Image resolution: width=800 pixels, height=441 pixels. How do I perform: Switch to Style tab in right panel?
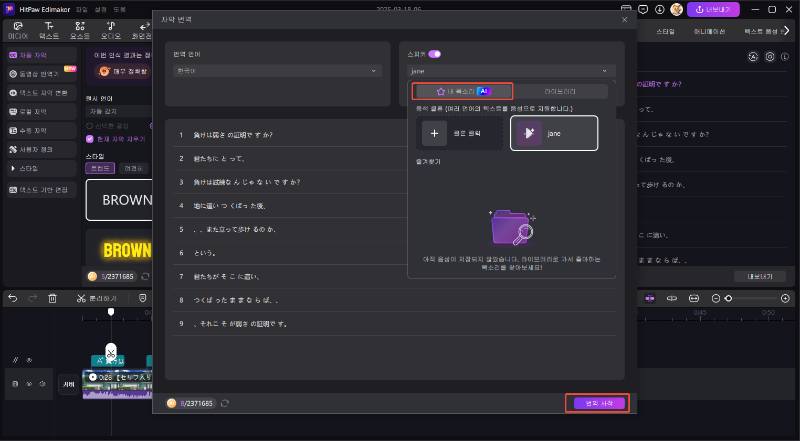[x=665, y=32]
